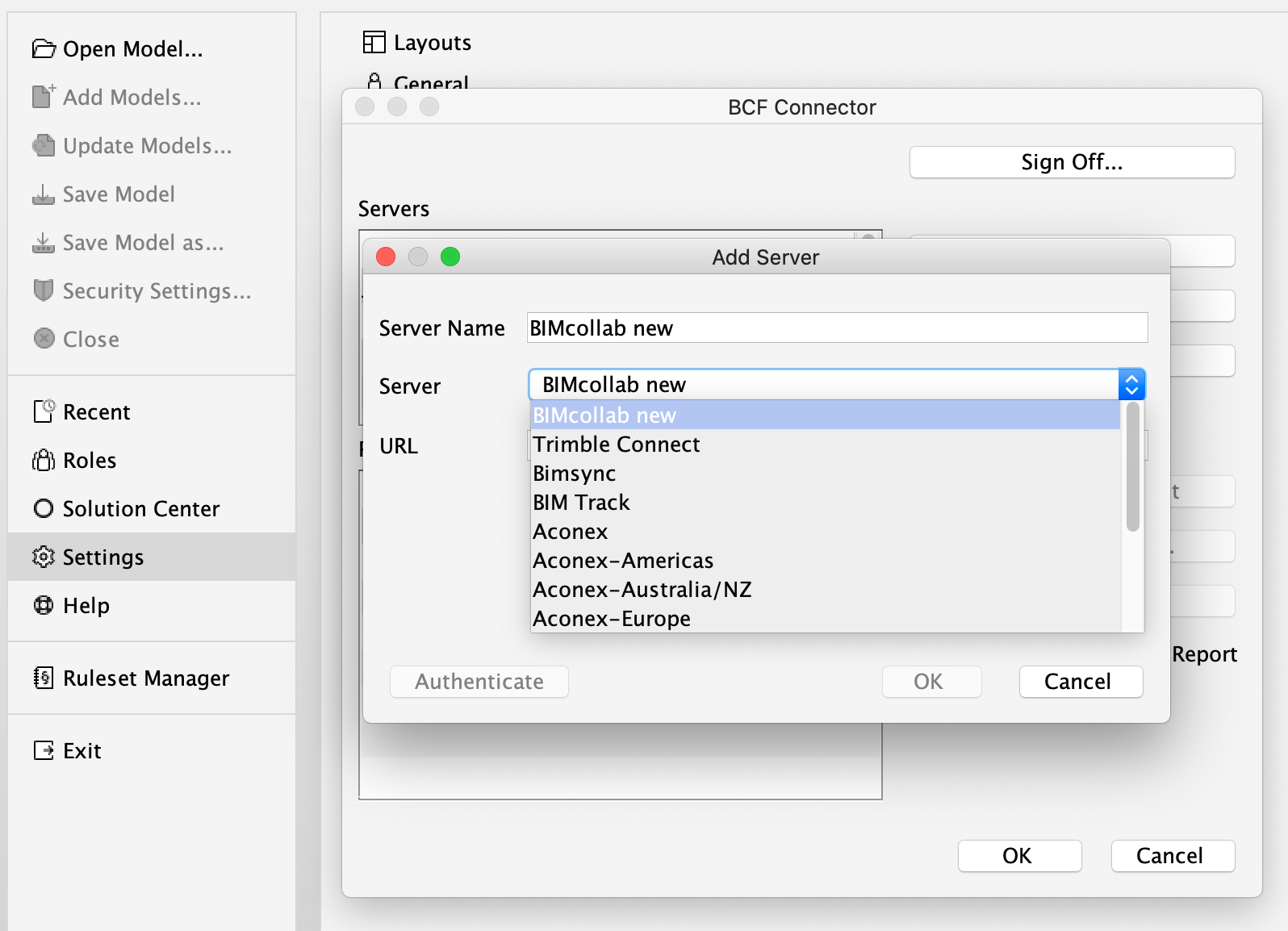Click the Update Models icon
The image size is (1288, 931).
(44, 145)
